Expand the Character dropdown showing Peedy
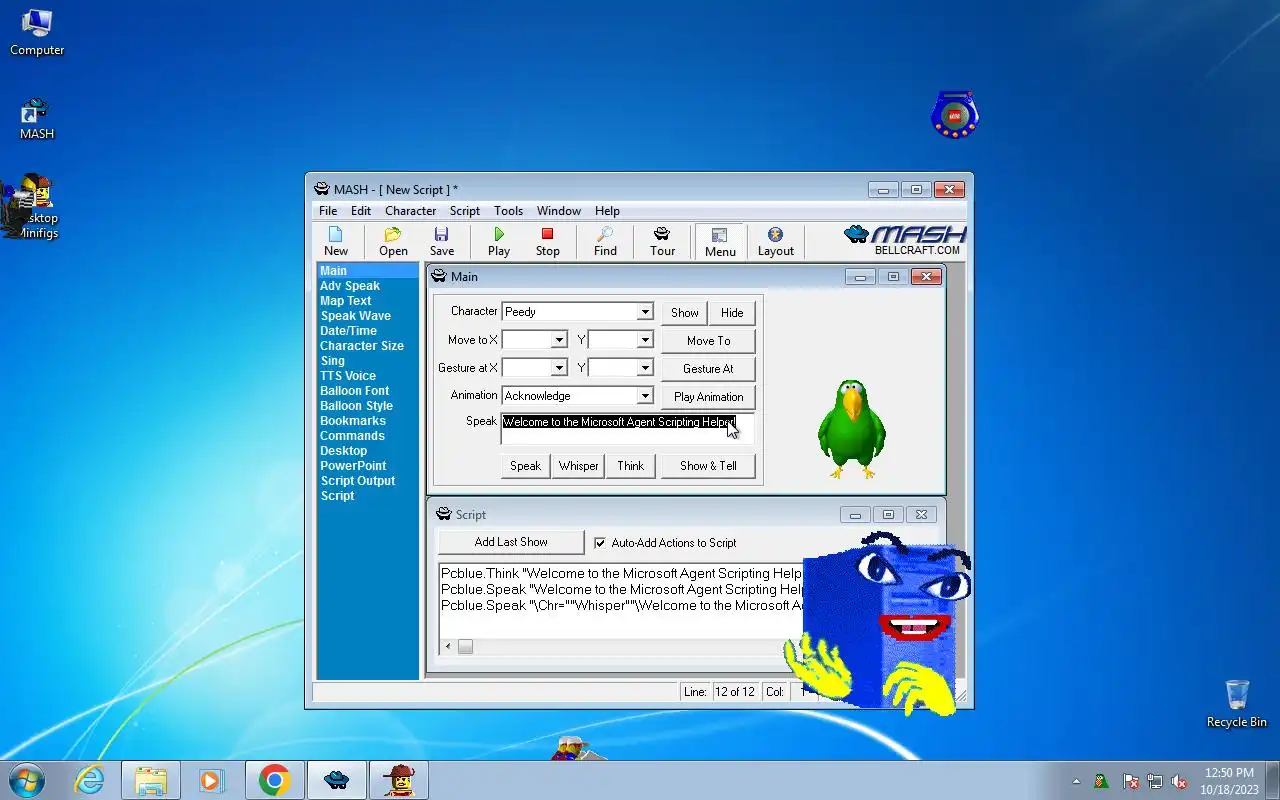 (x=645, y=312)
